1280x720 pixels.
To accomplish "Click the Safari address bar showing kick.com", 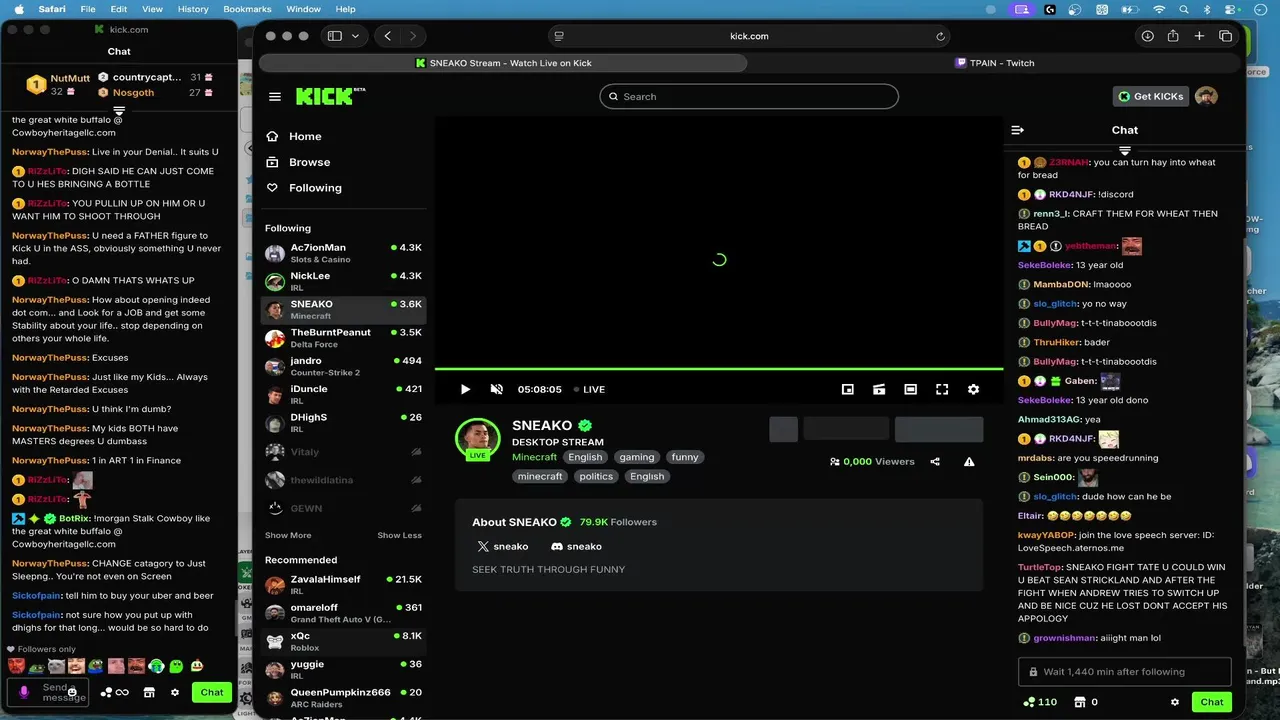I will point(749,36).
